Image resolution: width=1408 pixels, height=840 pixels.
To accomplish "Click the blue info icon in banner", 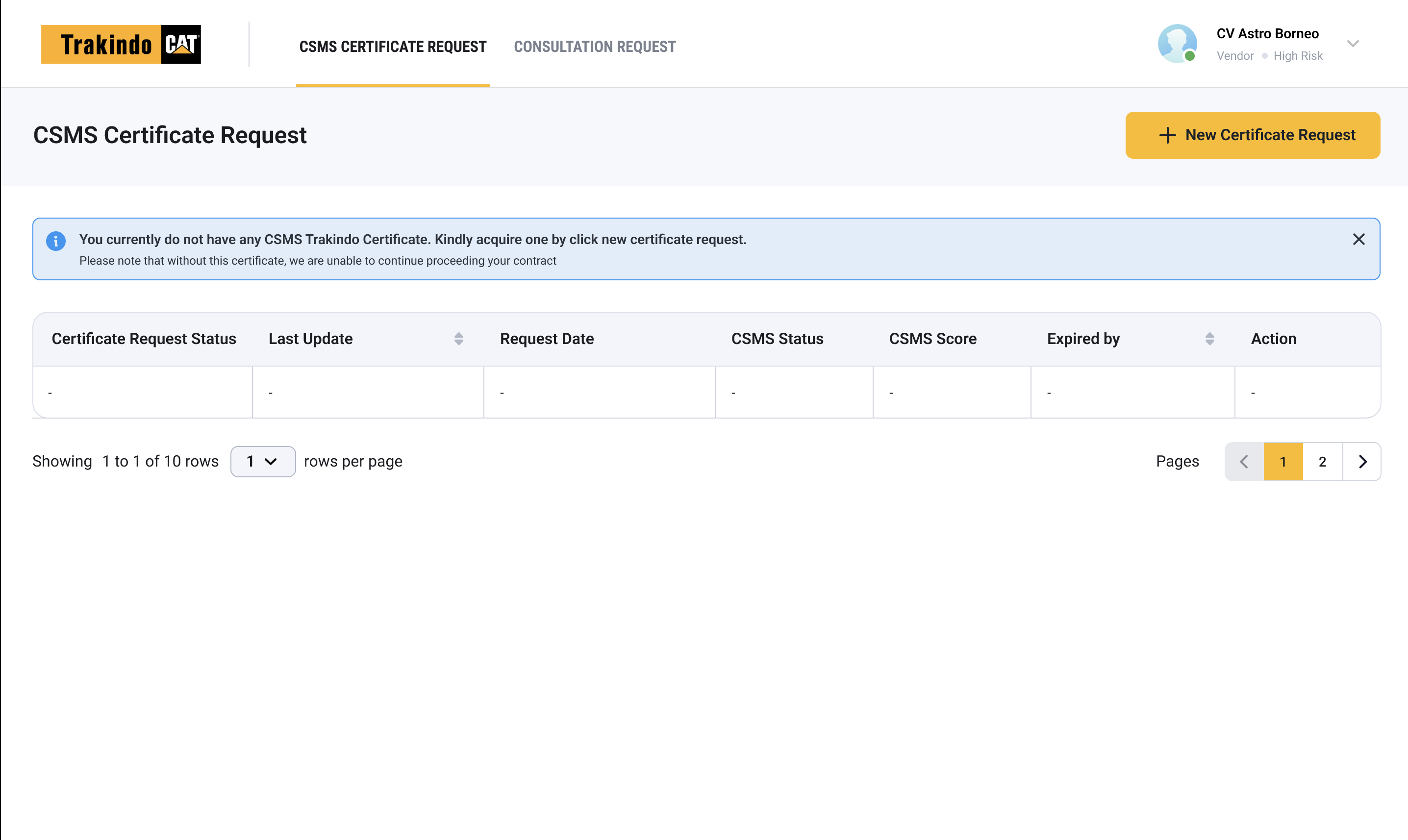I will point(55,241).
